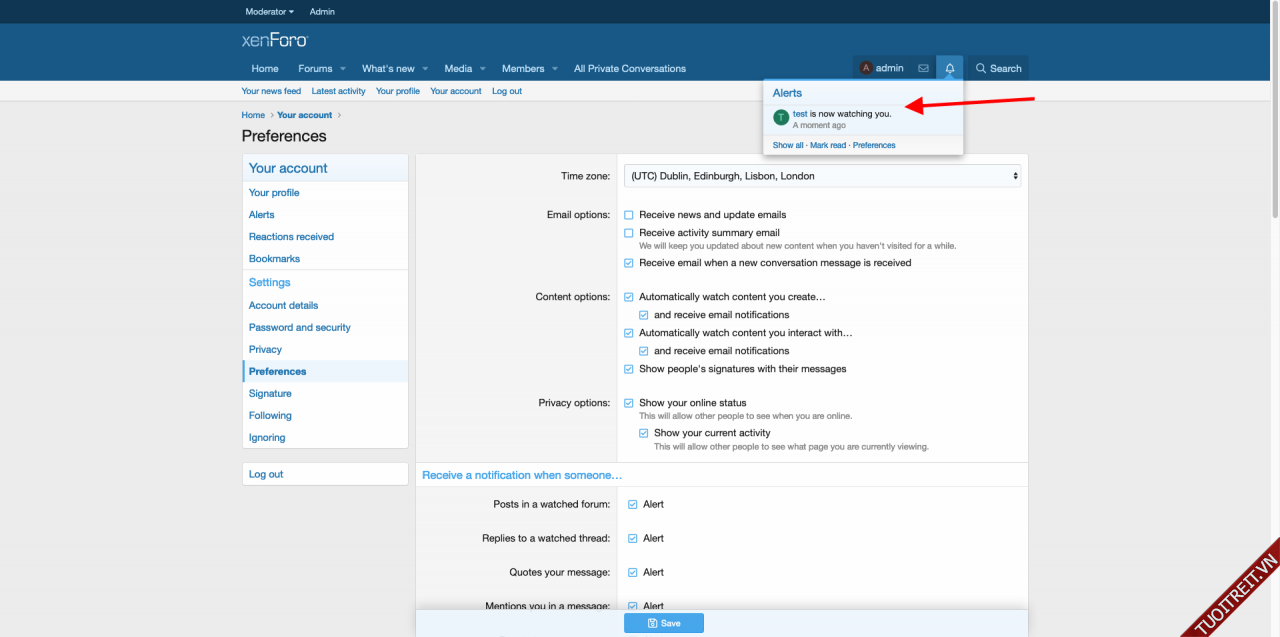Click Mark read in Alerts popup
Image resolution: width=1280 pixels, height=637 pixels.
pos(828,145)
